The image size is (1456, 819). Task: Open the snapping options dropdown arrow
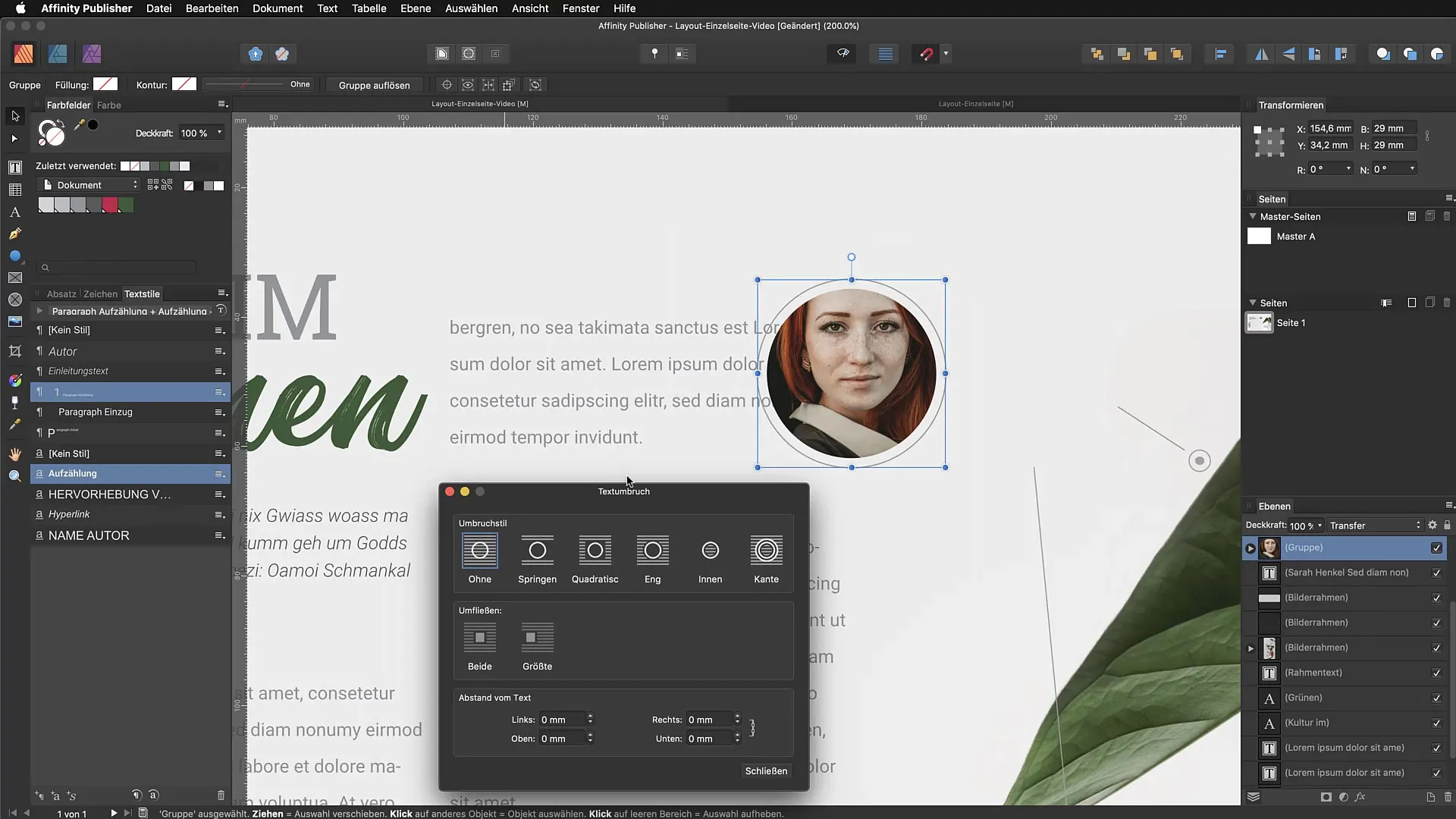point(946,54)
